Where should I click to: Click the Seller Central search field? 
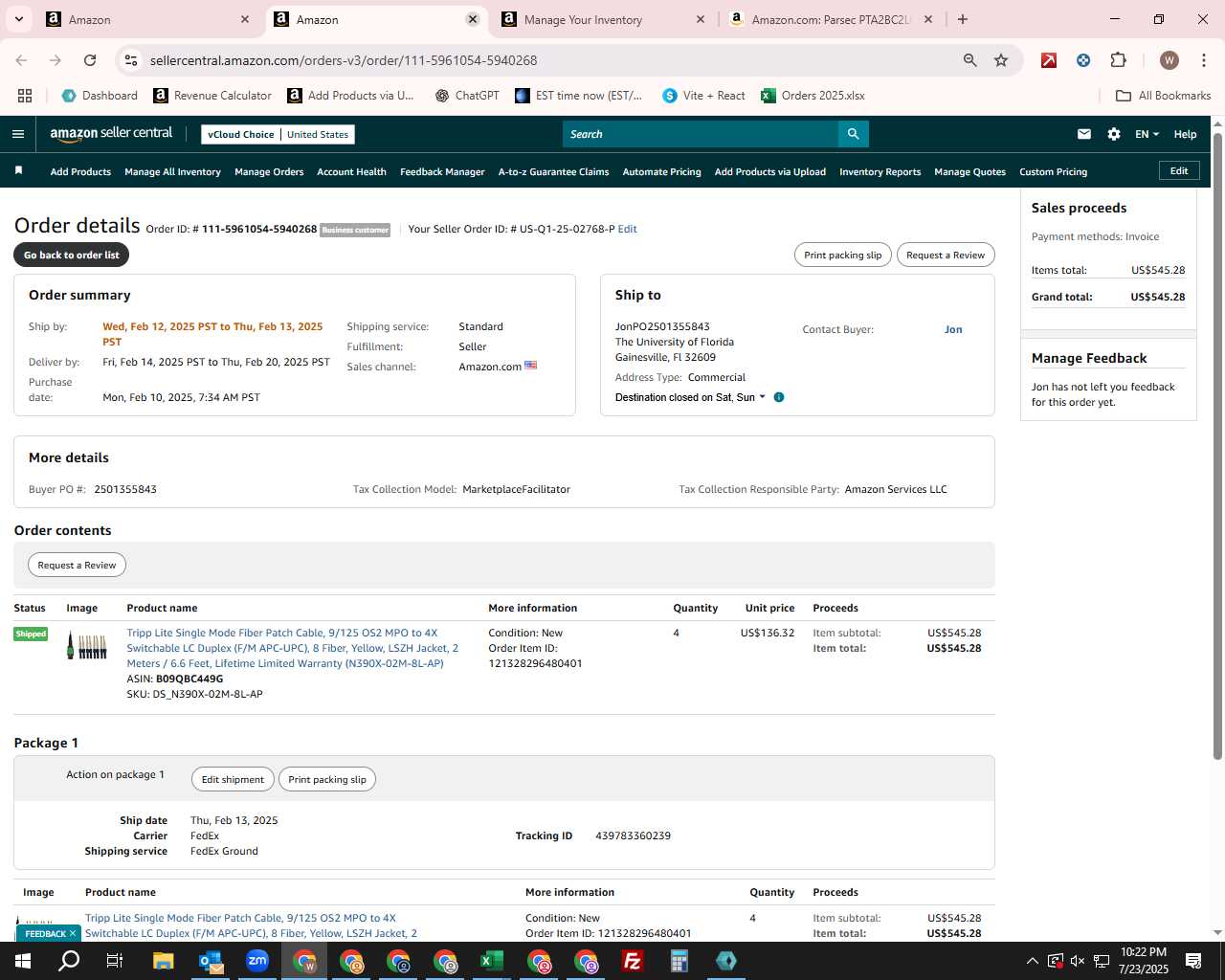[x=701, y=134]
